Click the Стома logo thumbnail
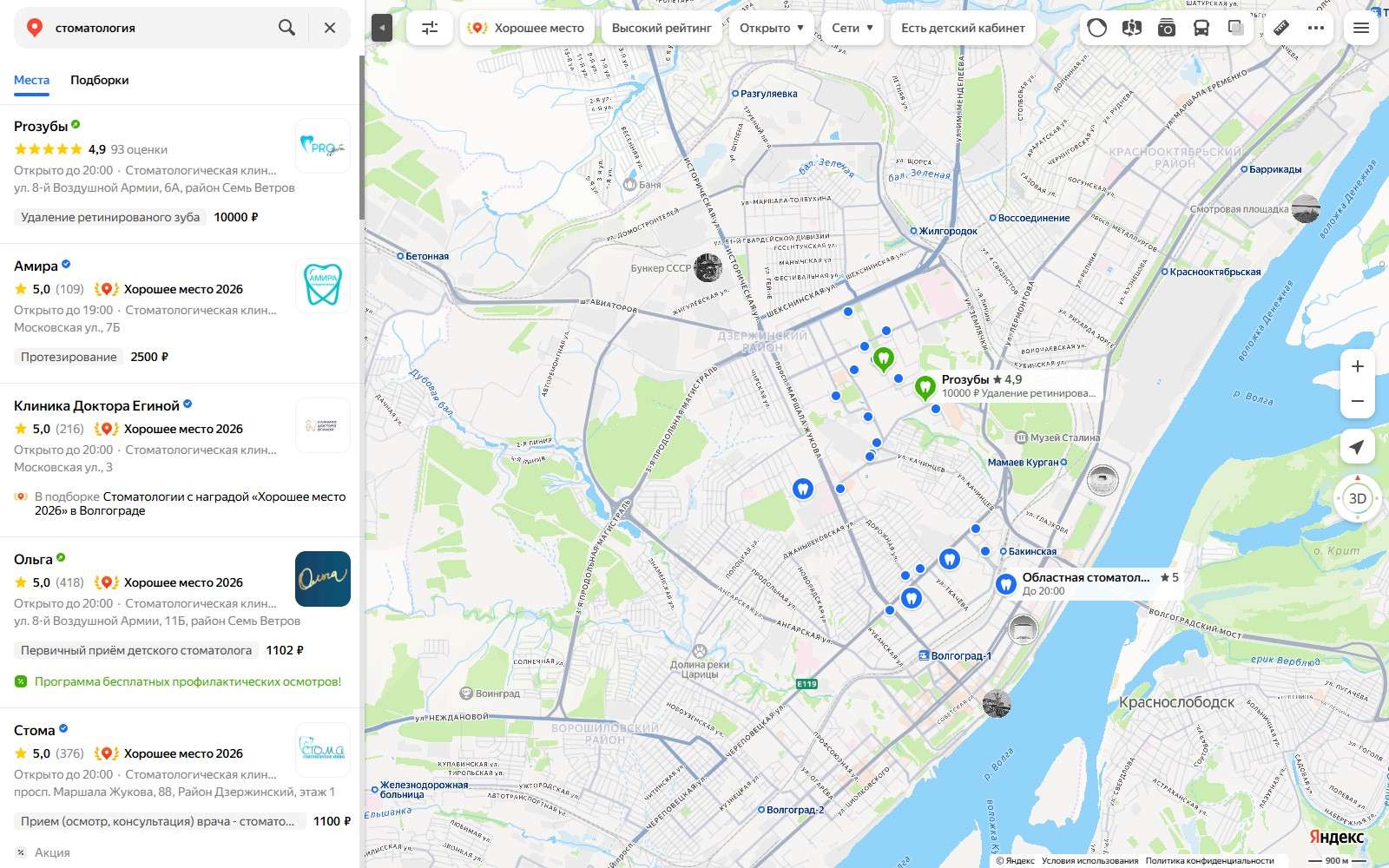Viewport: 1389px width, 868px height. tap(323, 750)
